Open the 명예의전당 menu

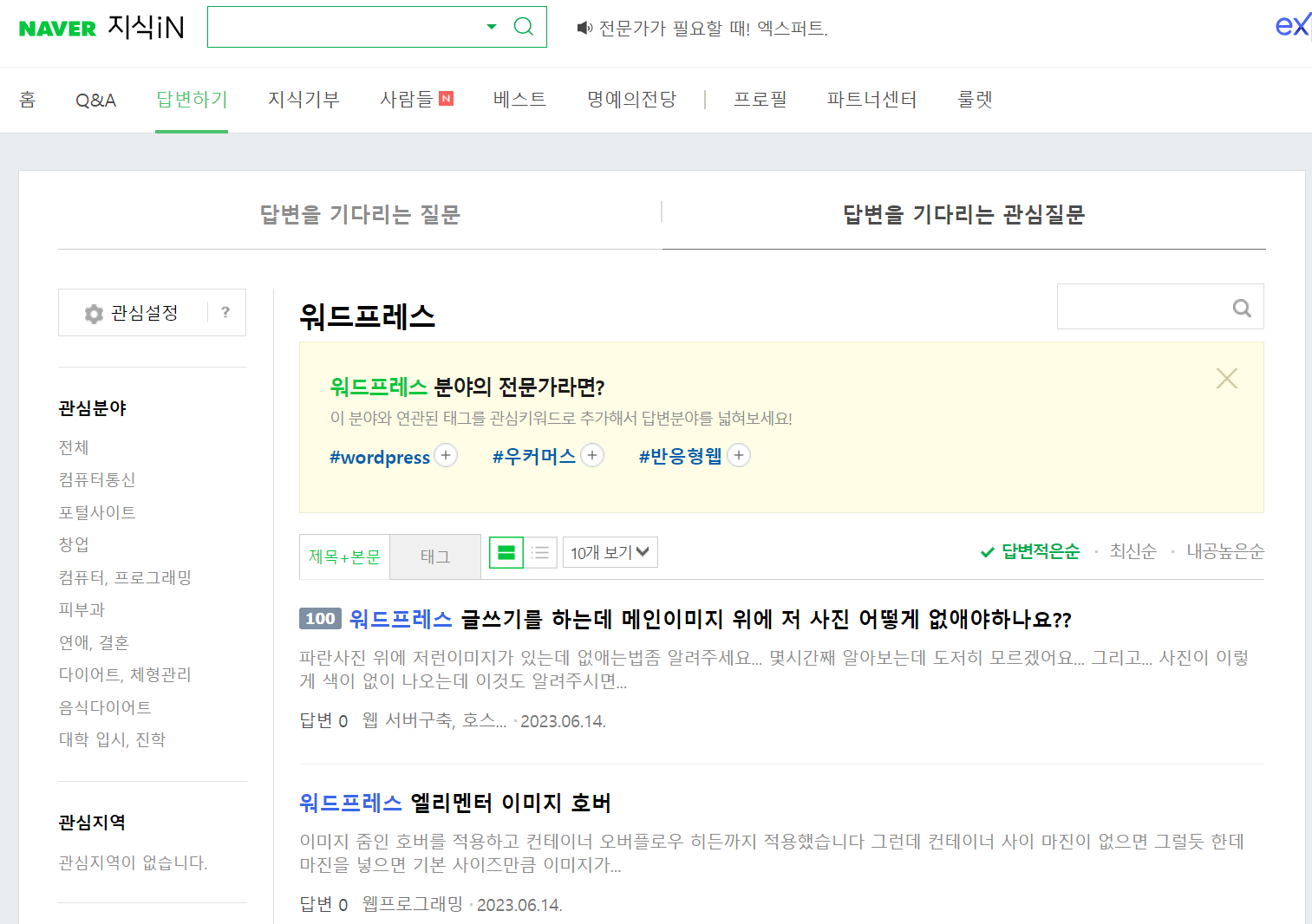(x=631, y=100)
